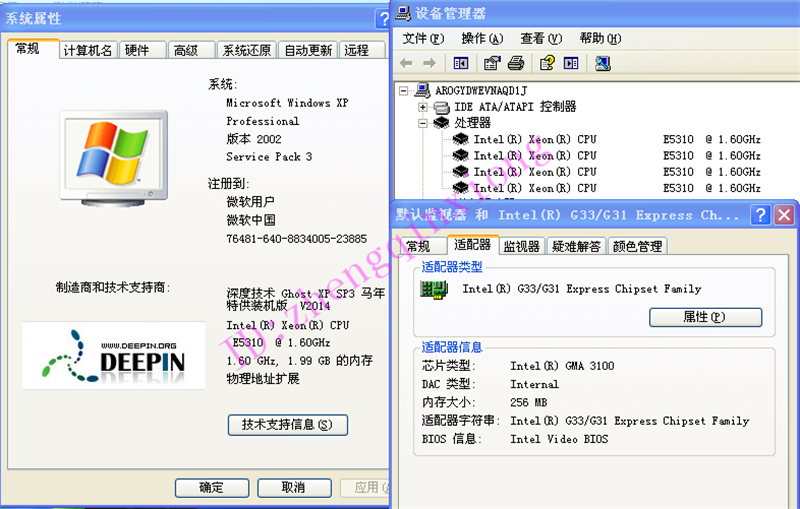Click the DAC type value Internal
800x509 pixels.
(x=534, y=384)
